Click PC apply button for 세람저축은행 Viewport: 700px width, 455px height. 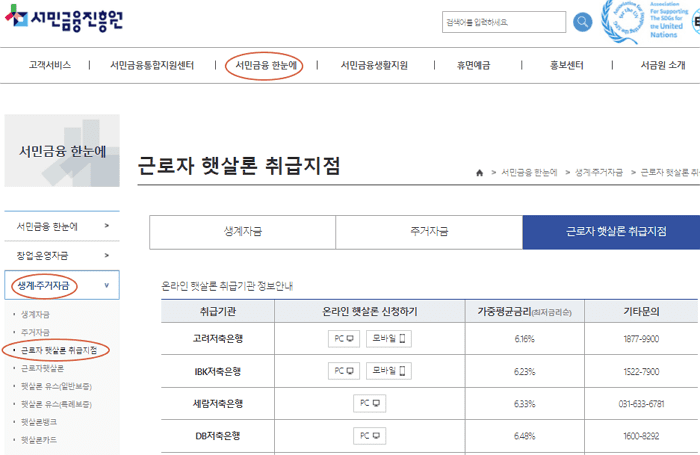pos(370,403)
